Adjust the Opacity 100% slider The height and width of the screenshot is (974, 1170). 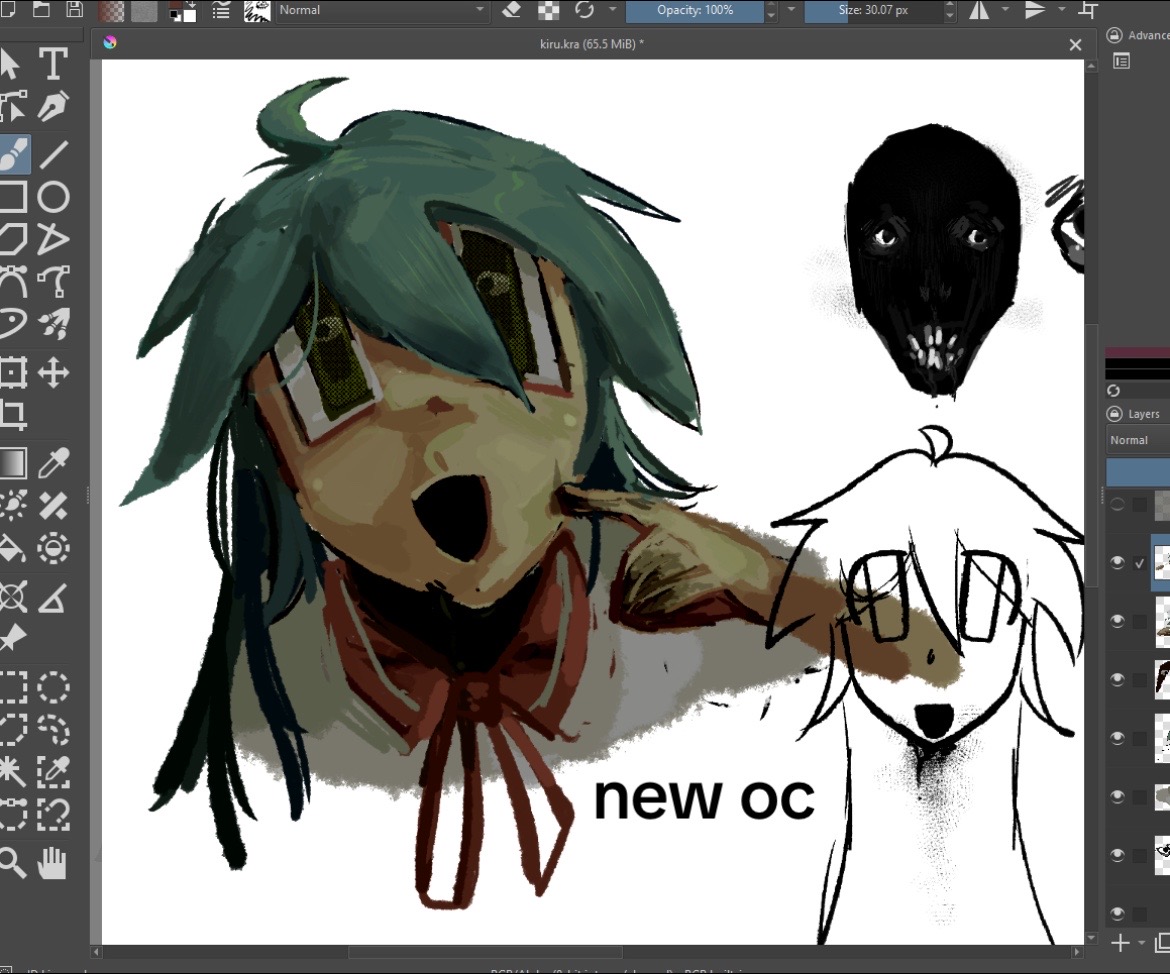(x=695, y=10)
